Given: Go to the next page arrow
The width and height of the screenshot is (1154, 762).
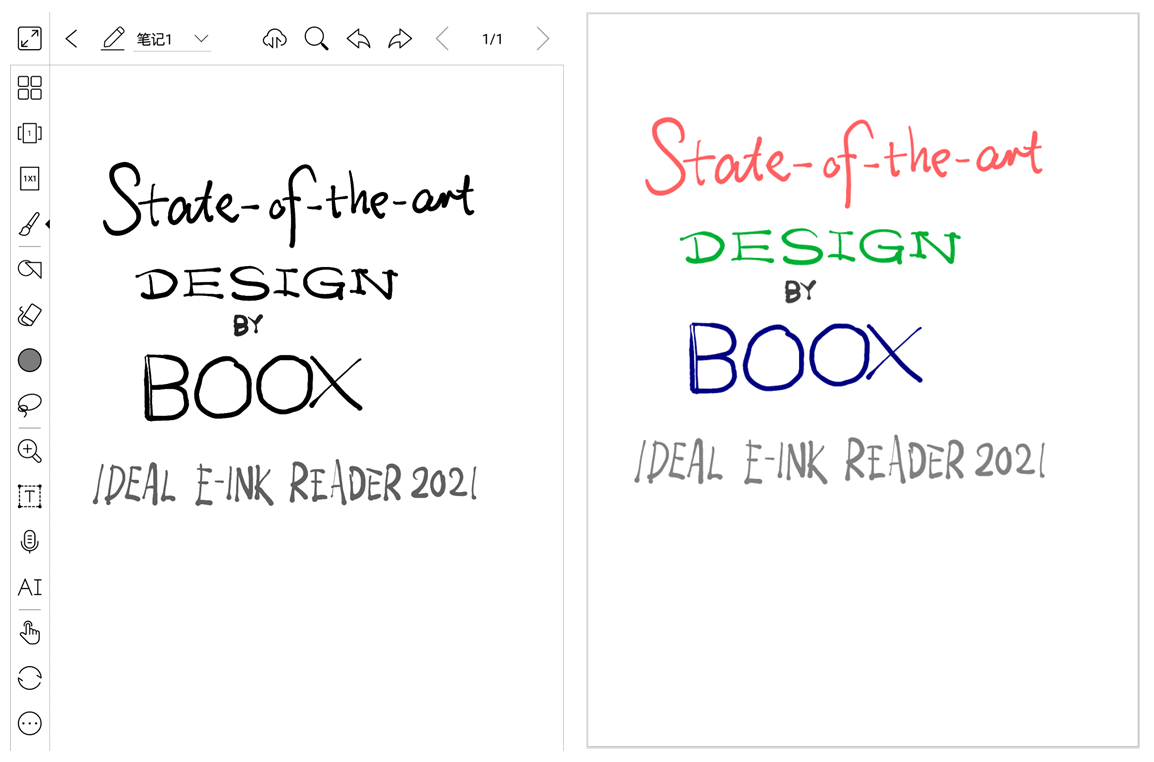Looking at the screenshot, I should pyautogui.click(x=542, y=38).
